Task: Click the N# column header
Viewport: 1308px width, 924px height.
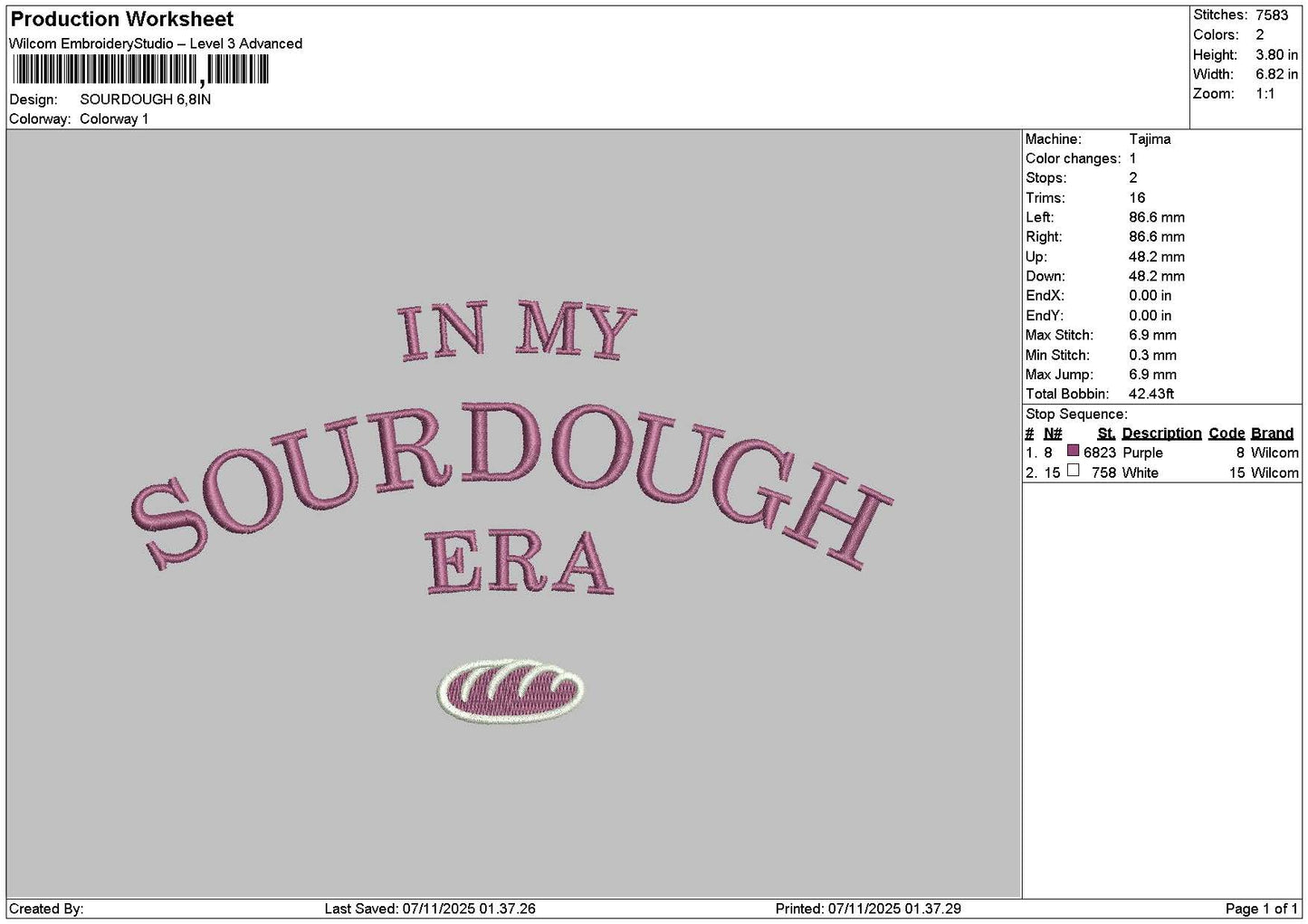Action: 1053,433
